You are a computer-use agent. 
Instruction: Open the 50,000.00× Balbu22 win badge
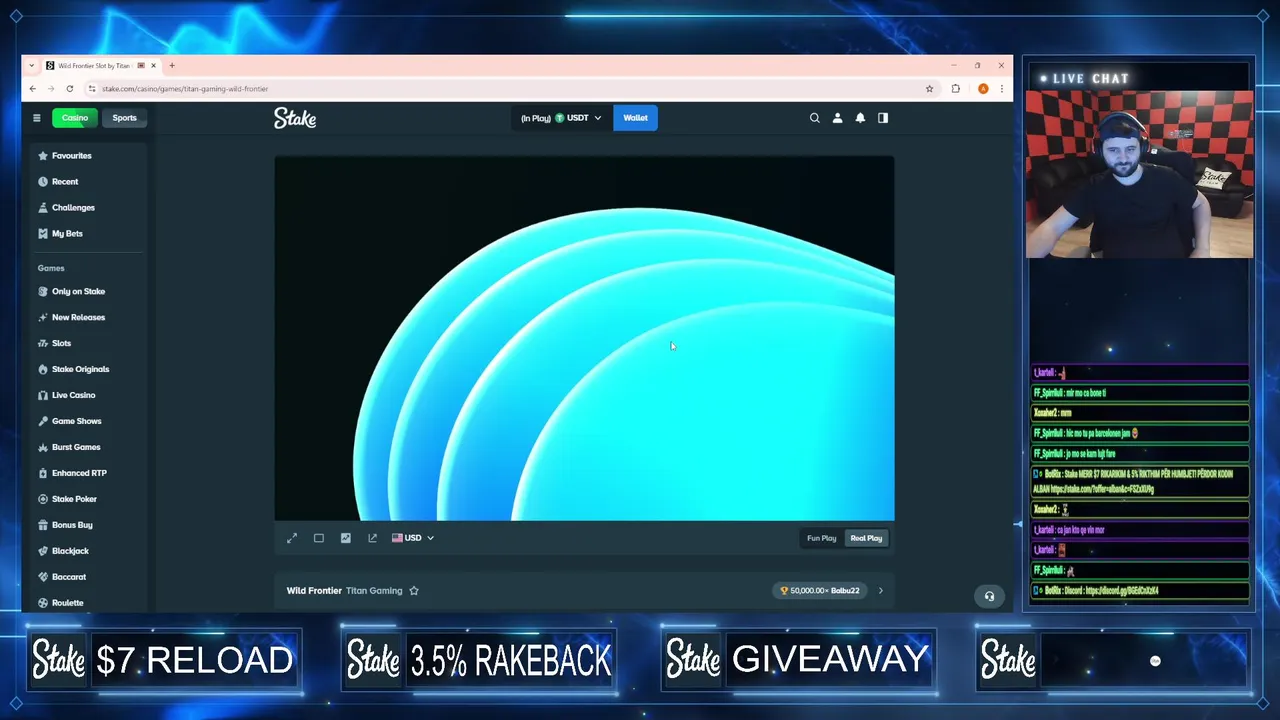tap(820, 591)
